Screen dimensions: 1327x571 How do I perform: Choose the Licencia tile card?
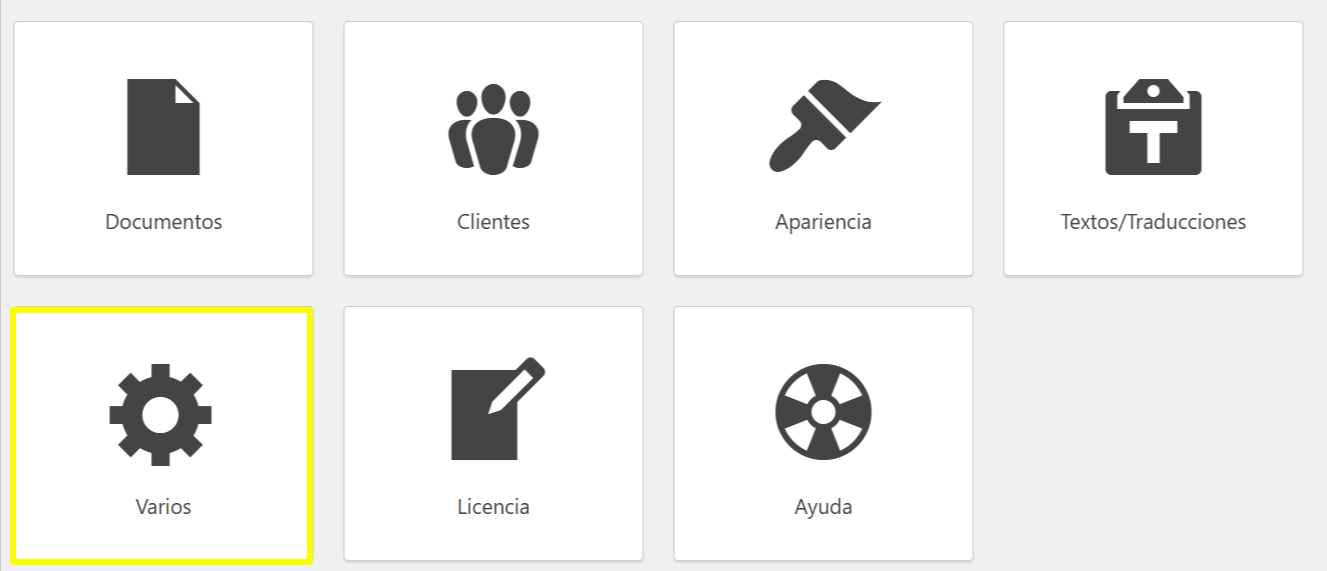[x=493, y=434]
